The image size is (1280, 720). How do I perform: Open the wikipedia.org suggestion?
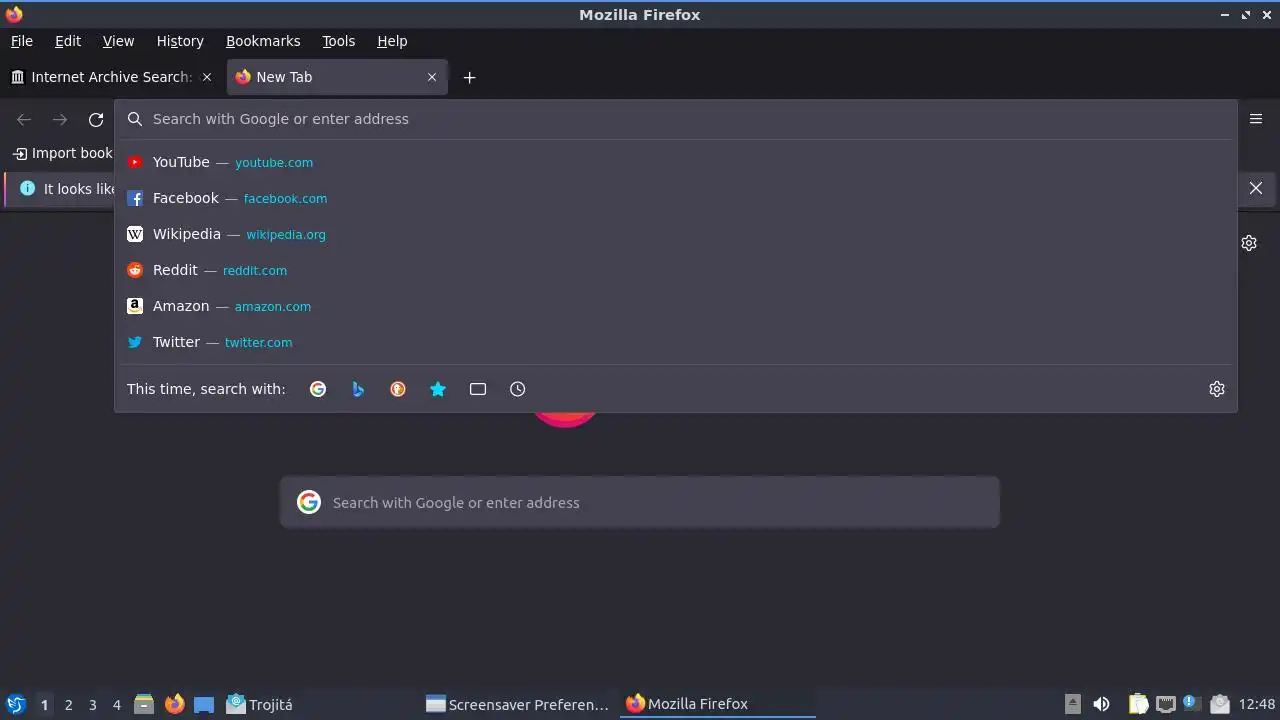[x=676, y=234]
